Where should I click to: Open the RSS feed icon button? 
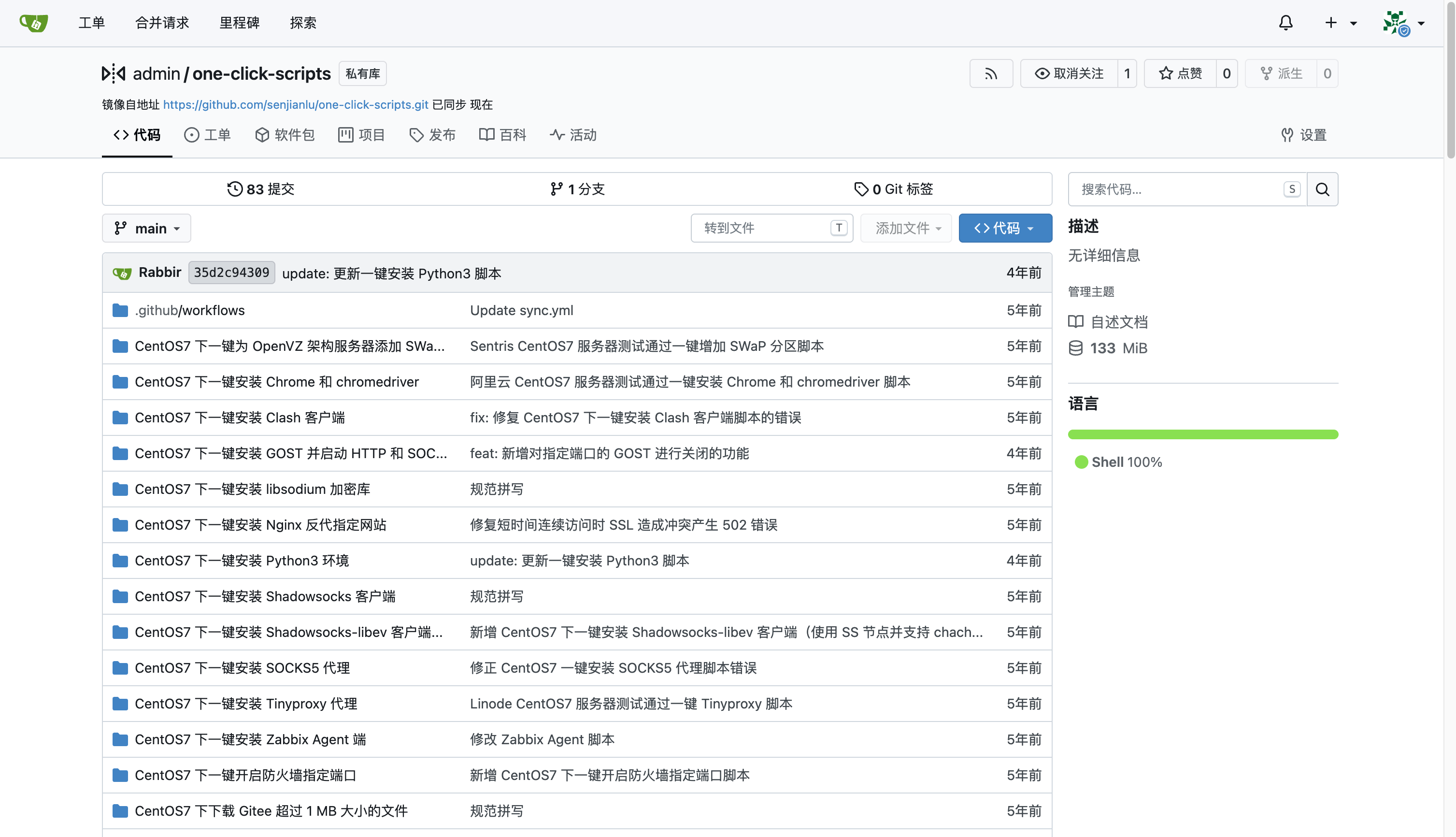[x=991, y=73]
